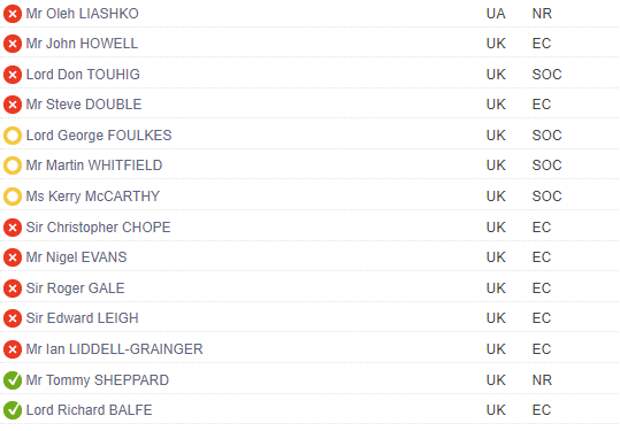Select the Sir Christopher CHOPE name
The image size is (620, 431).
point(98,227)
